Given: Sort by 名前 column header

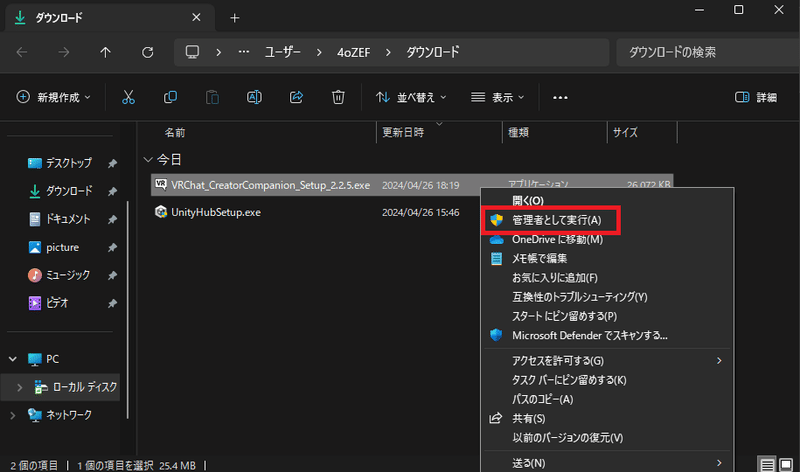Looking at the screenshot, I should [174, 133].
